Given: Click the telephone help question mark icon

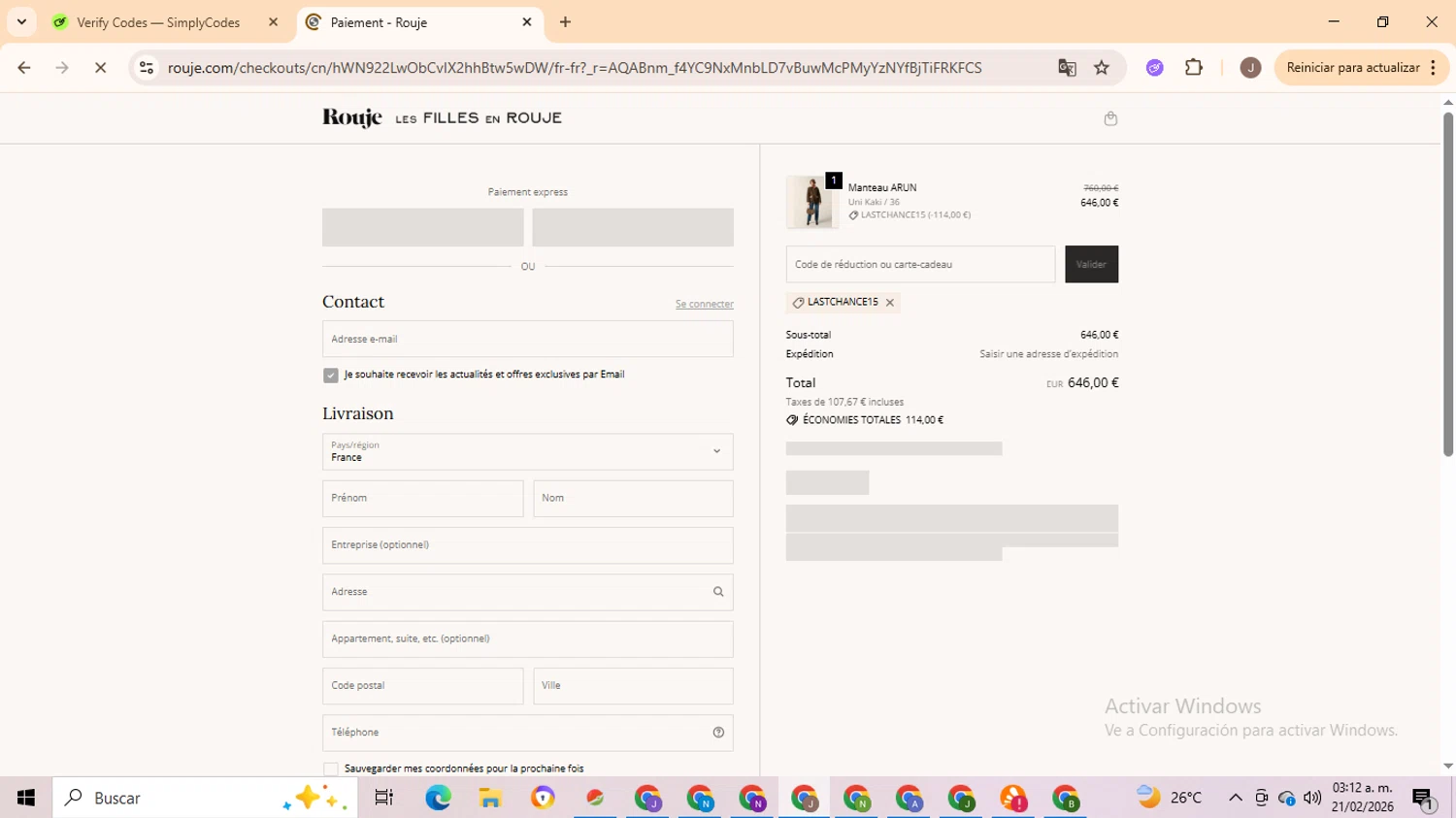Looking at the screenshot, I should tap(718, 733).
